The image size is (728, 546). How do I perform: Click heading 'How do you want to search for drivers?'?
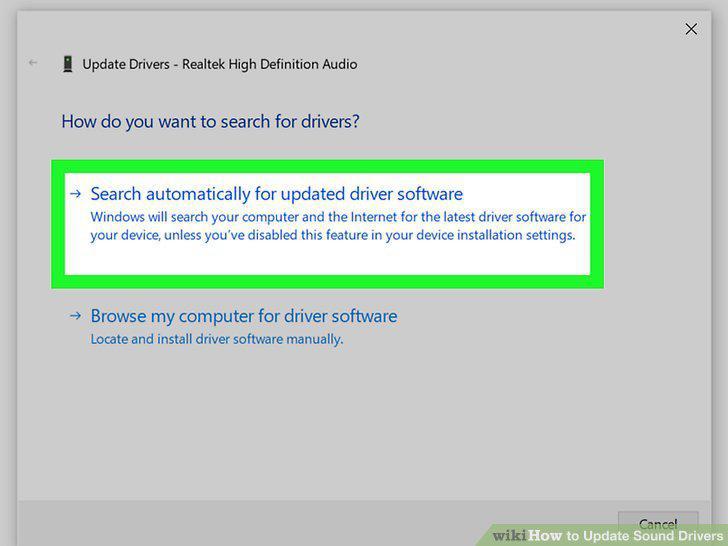(210, 122)
